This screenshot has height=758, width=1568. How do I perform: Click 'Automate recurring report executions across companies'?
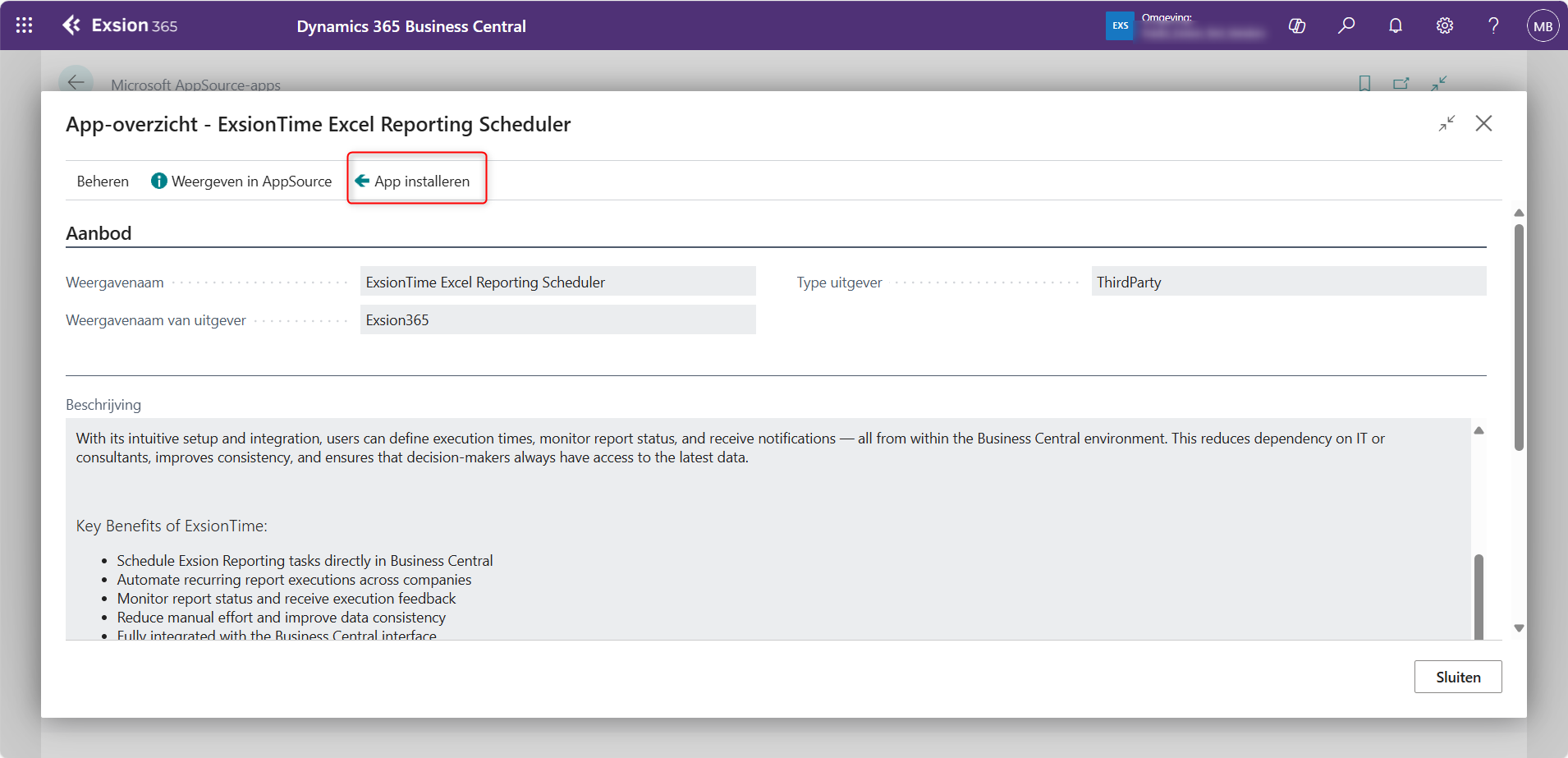pos(294,580)
